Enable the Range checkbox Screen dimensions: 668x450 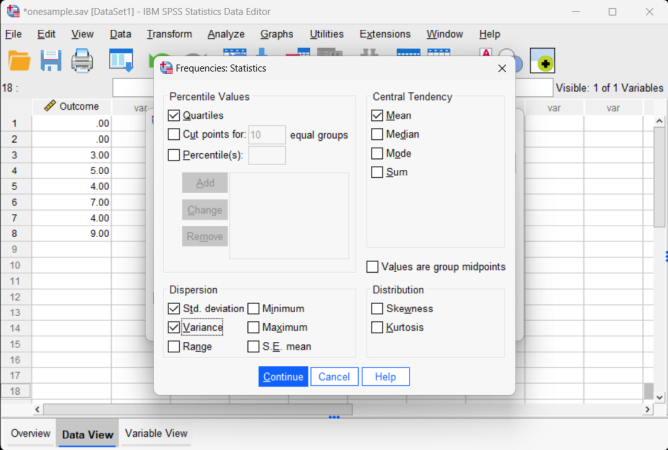[x=174, y=346]
